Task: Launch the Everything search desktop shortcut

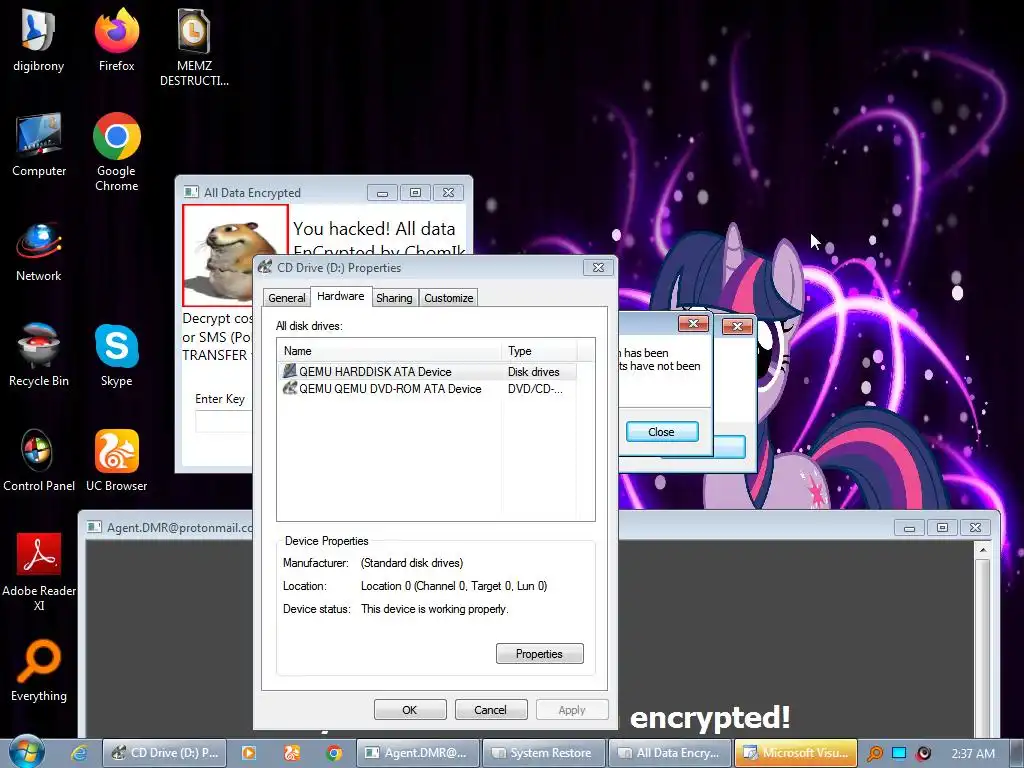Action: click(x=39, y=670)
